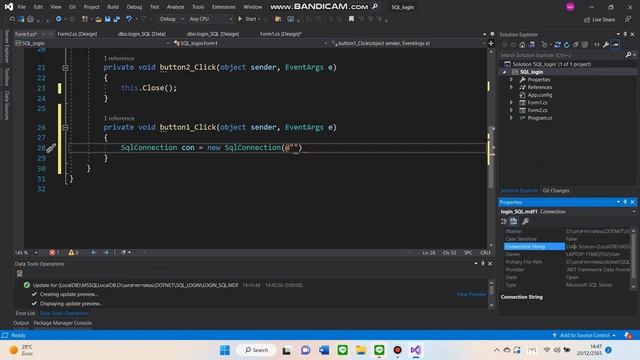Click the previous issue navigation arrow
The image size is (640, 360).
pyautogui.click(x=93, y=253)
